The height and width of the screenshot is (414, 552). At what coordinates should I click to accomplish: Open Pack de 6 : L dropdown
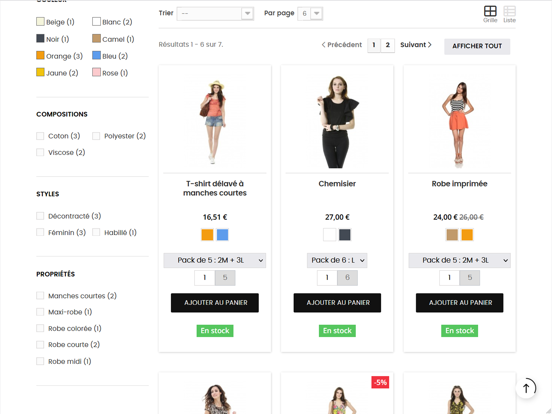tap(337, 261)
